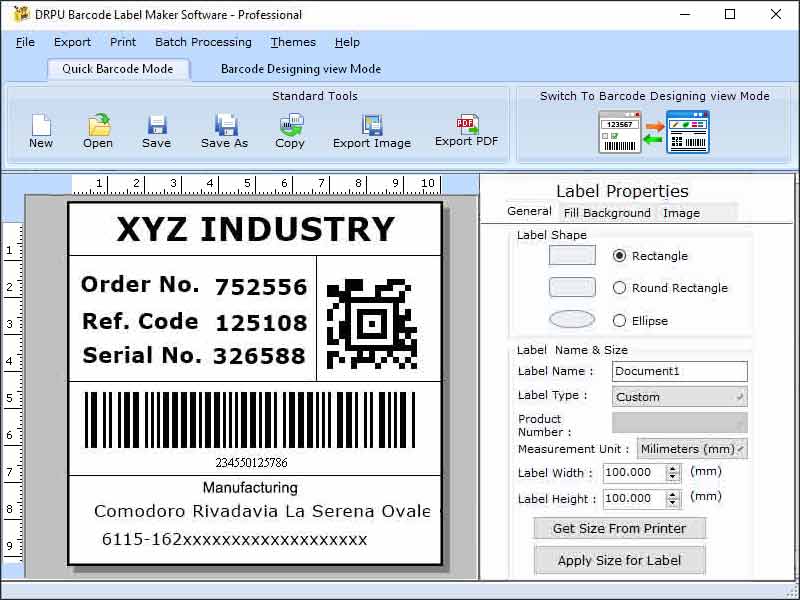Click Get Size From Printer
Image resolution: width=800 pixels, height=600 pixels.
pos(619,528)
